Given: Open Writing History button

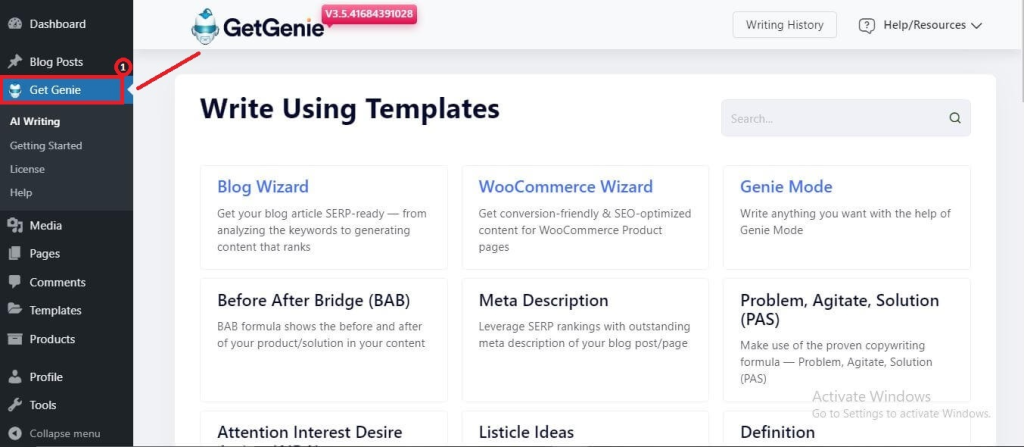Looking at the screenshot, I should (x=784, y=25).
